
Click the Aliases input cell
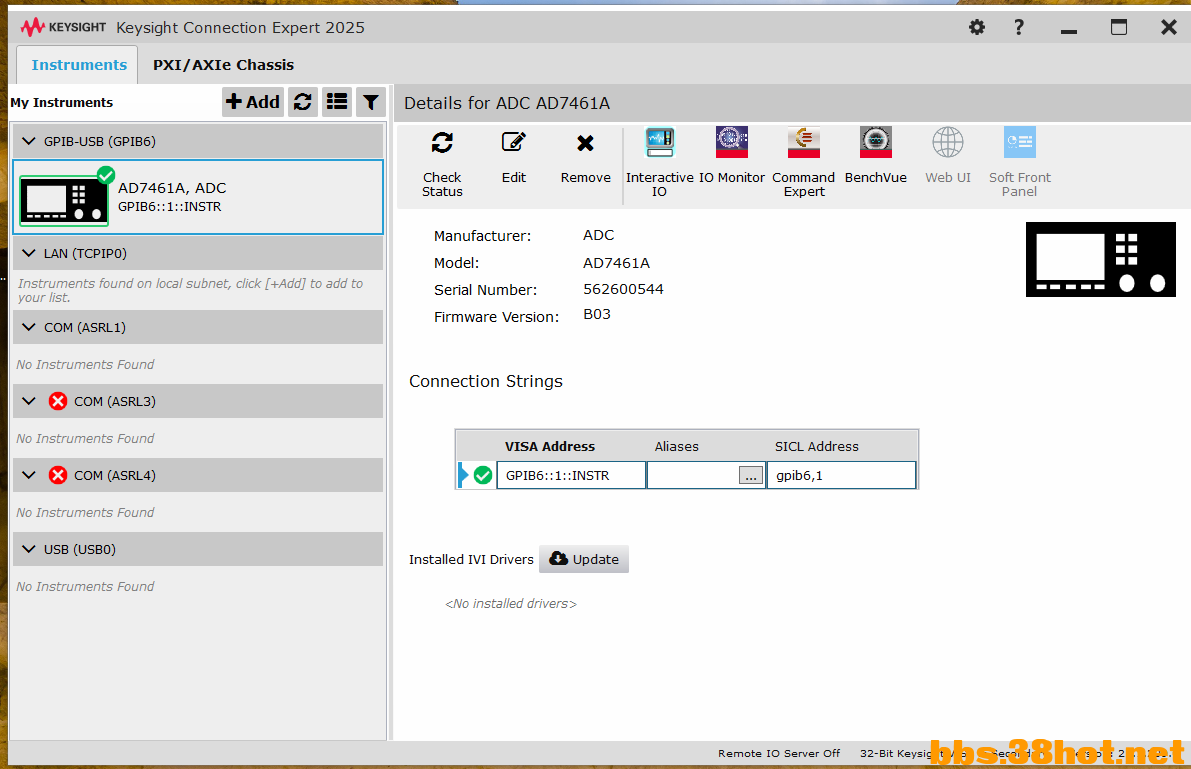(693, 475)
